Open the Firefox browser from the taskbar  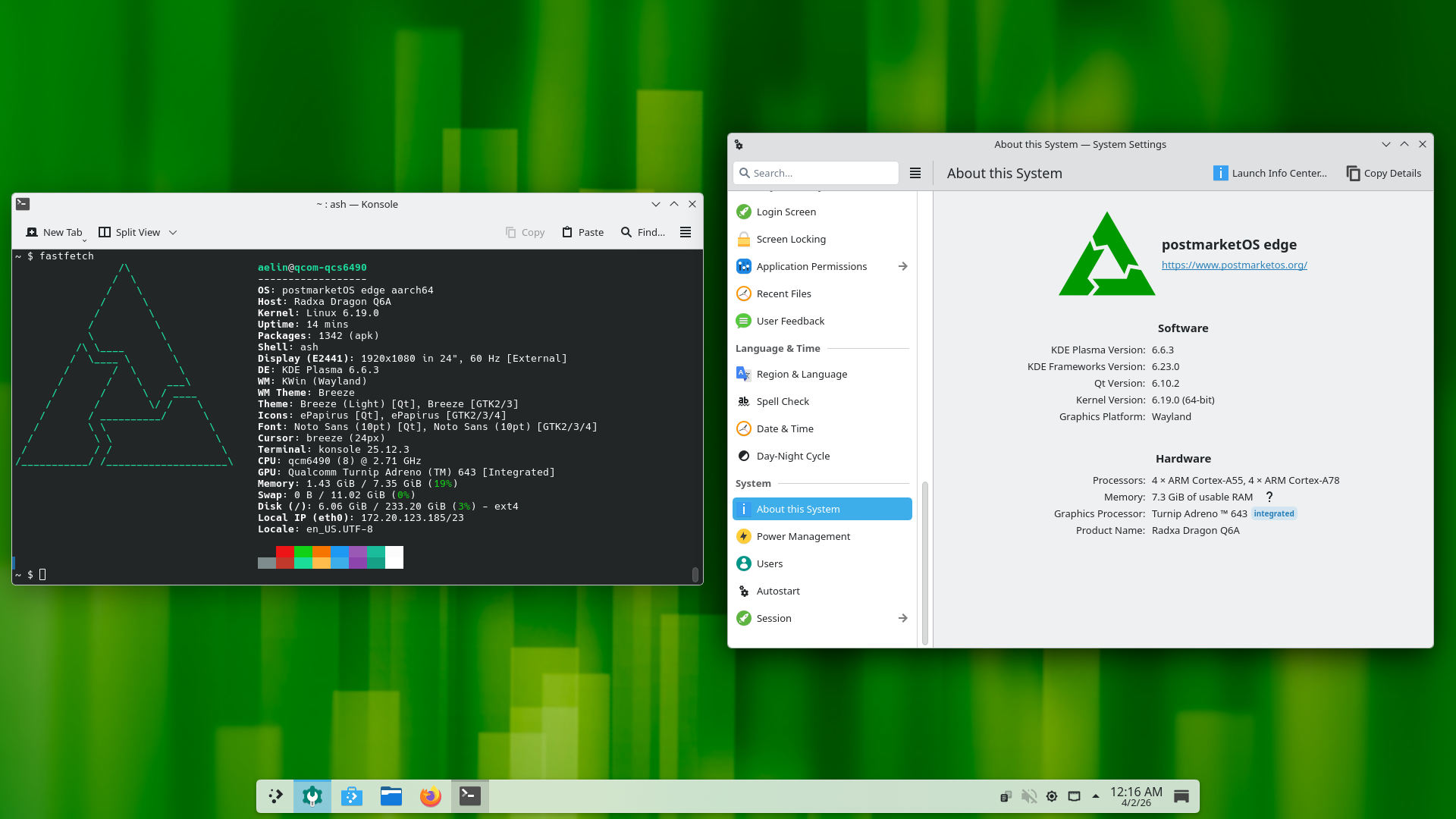(430, 796)
